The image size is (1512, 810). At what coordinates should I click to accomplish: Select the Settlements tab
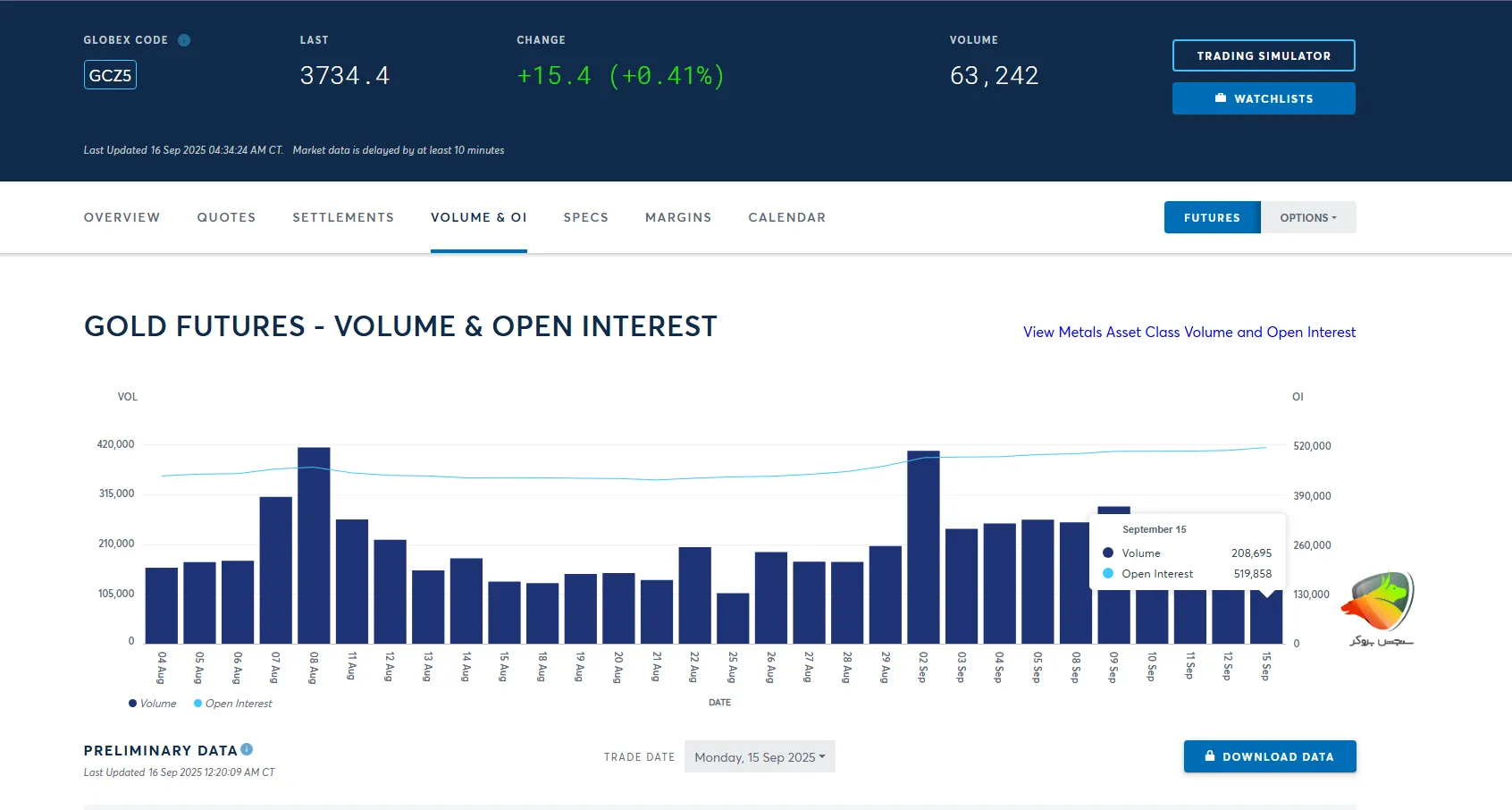click(343, 217)
